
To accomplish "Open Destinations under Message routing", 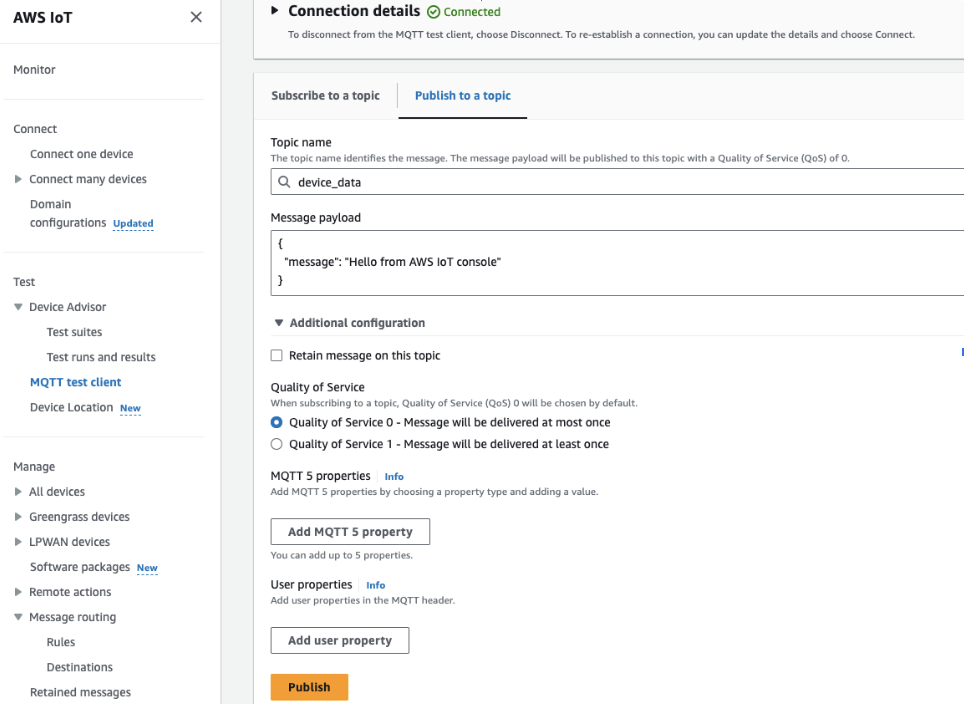I will (x=80, y=667).
